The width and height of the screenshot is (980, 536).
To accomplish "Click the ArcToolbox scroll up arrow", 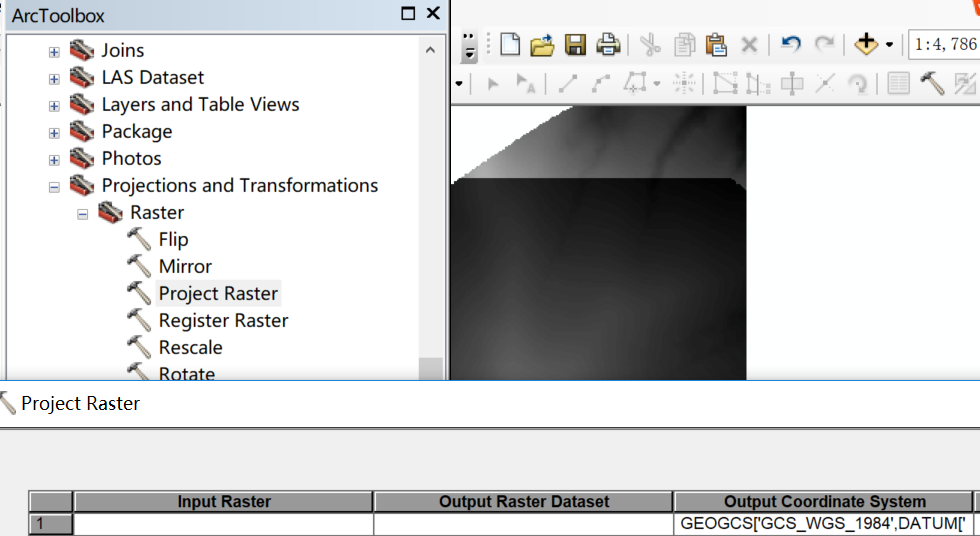I will click(430, 50).
